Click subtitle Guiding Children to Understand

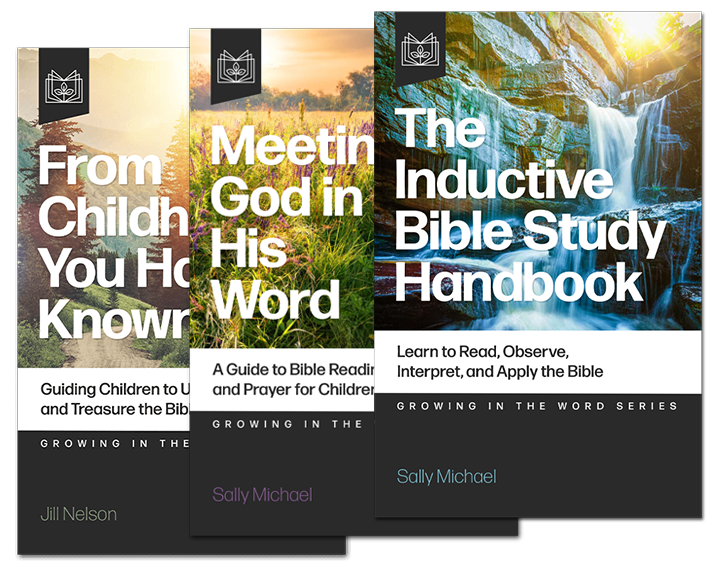point(115,399)
